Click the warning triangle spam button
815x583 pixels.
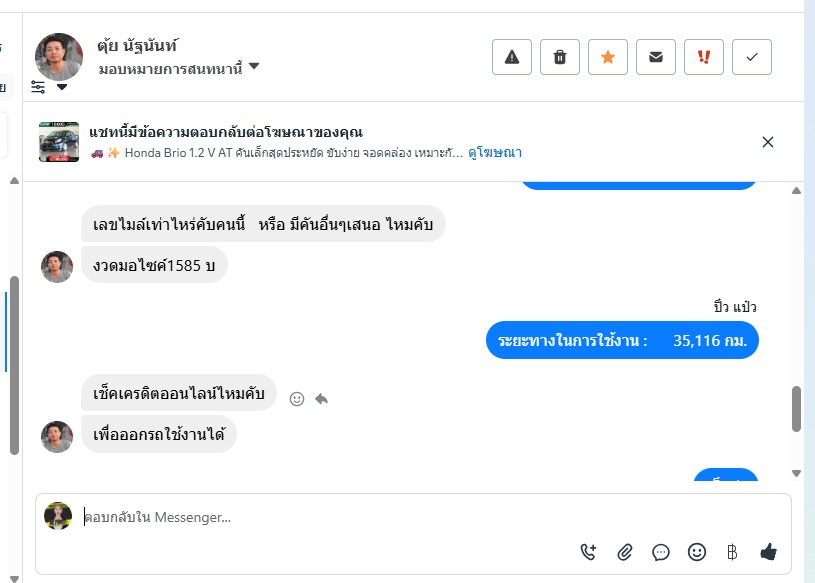512,57
